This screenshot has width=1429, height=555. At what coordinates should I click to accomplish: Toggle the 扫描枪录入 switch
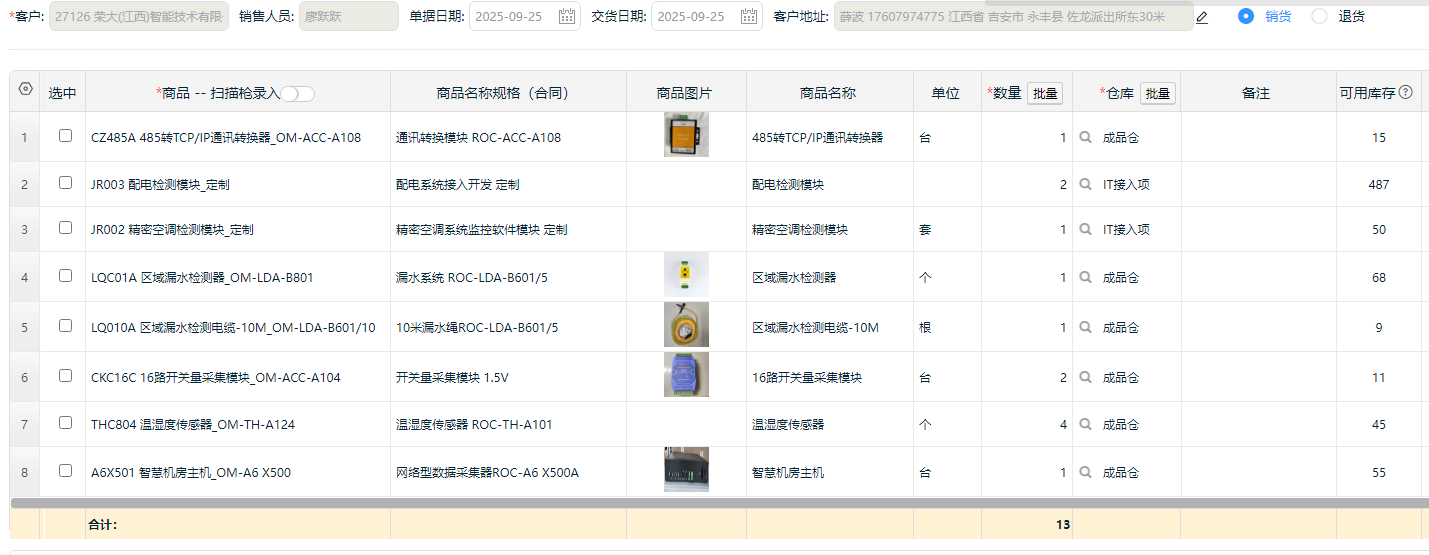(297, 94)
